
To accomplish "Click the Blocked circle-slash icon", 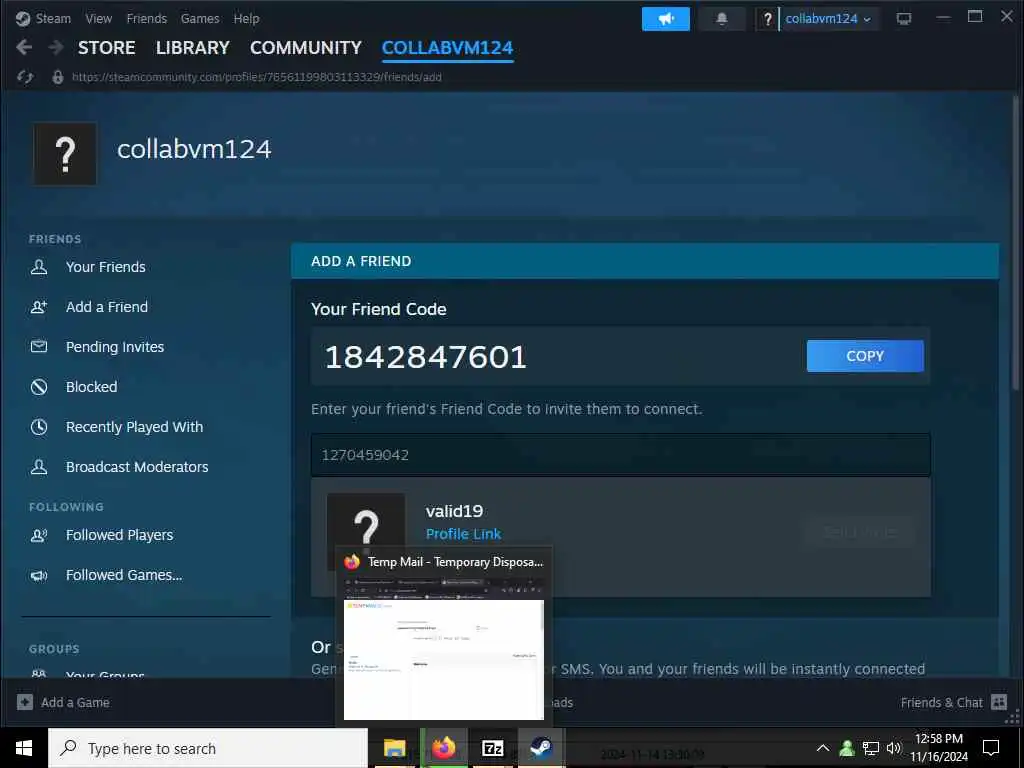I will [x=39, y=387].
